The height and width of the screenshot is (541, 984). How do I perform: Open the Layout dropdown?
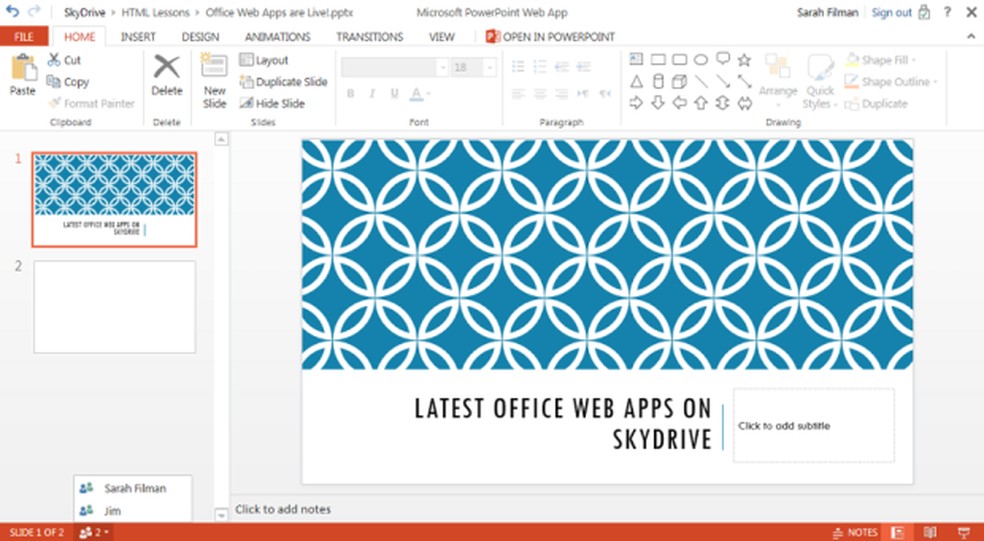(264, 60)
